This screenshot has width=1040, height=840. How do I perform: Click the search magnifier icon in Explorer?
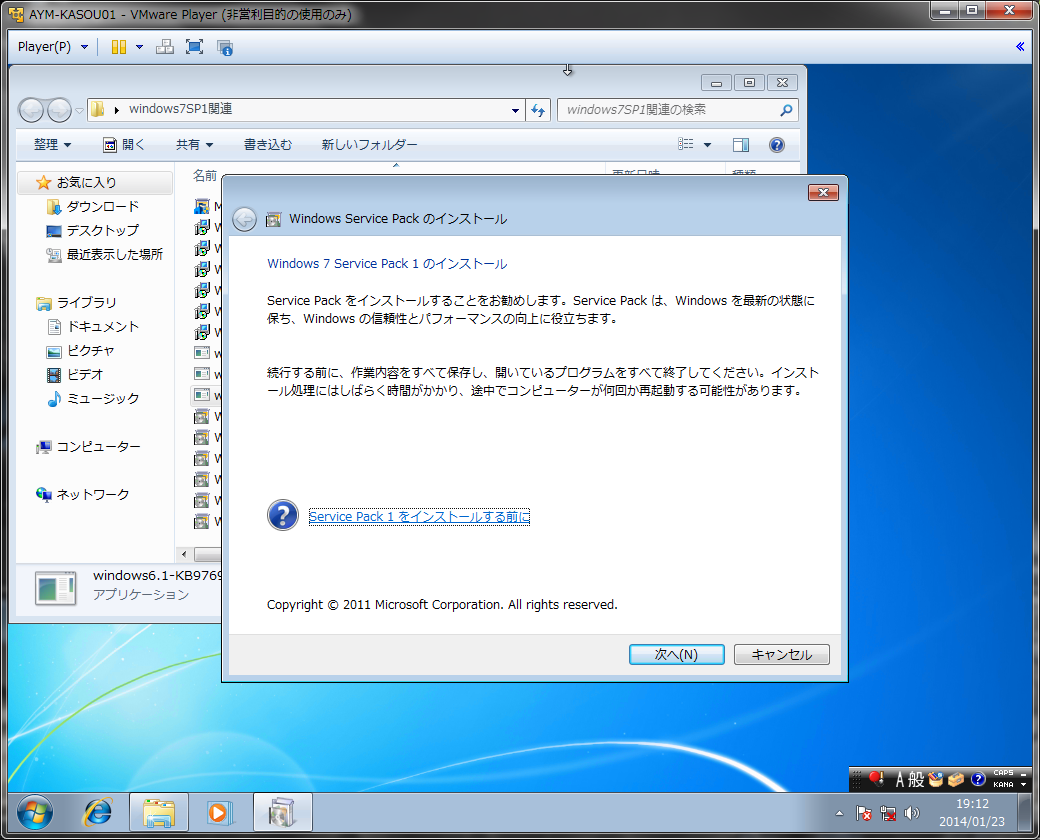click(787, 110)
